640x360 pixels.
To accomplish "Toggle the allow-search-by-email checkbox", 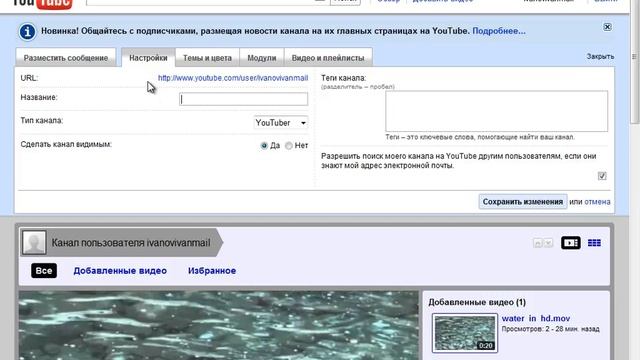I will pos(602,176).
